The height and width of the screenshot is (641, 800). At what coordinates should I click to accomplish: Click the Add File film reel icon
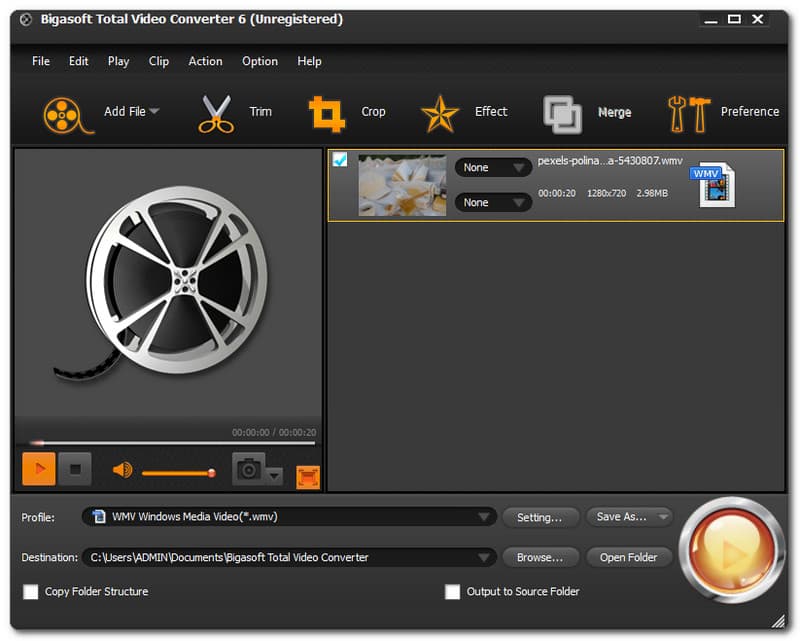tap(67, 115)
